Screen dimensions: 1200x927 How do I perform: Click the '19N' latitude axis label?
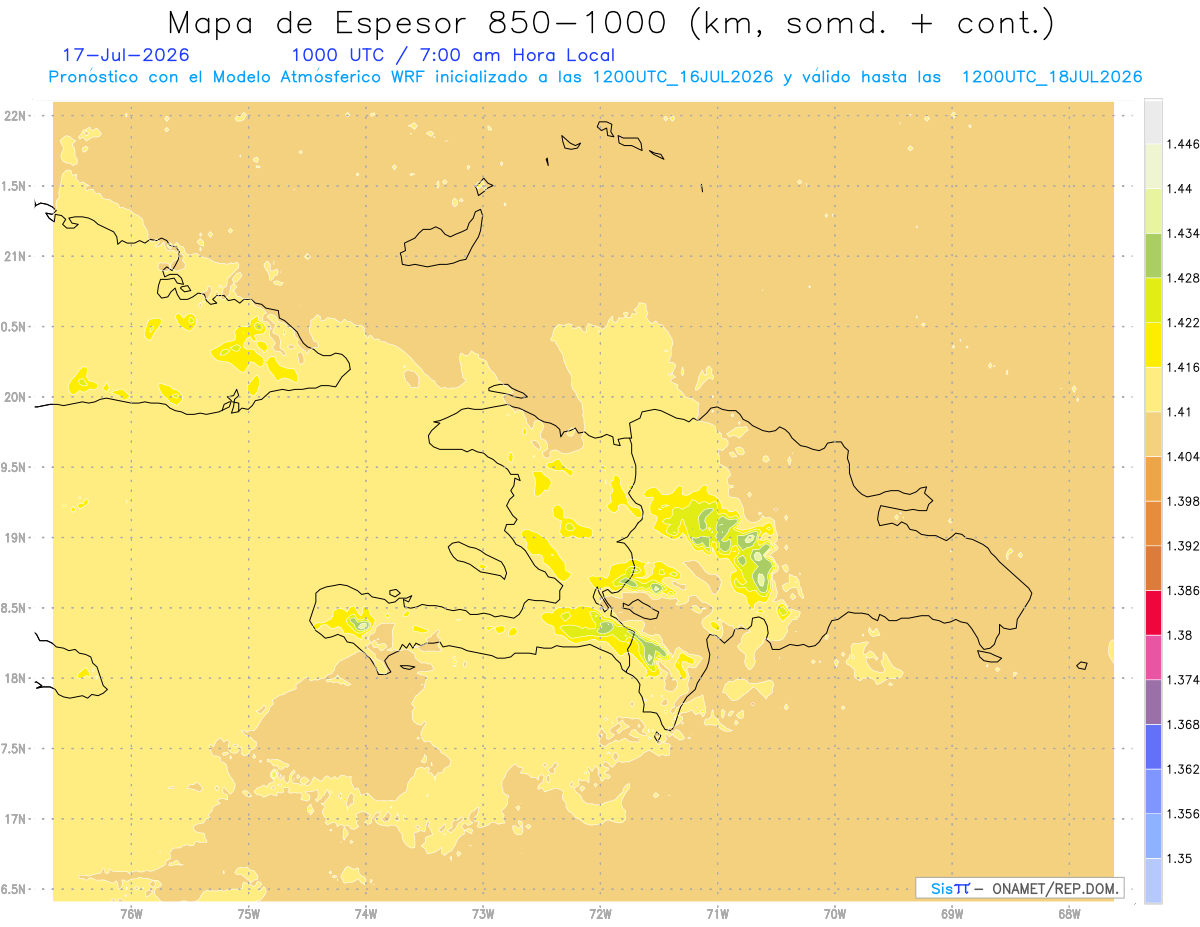coord(16,538)
